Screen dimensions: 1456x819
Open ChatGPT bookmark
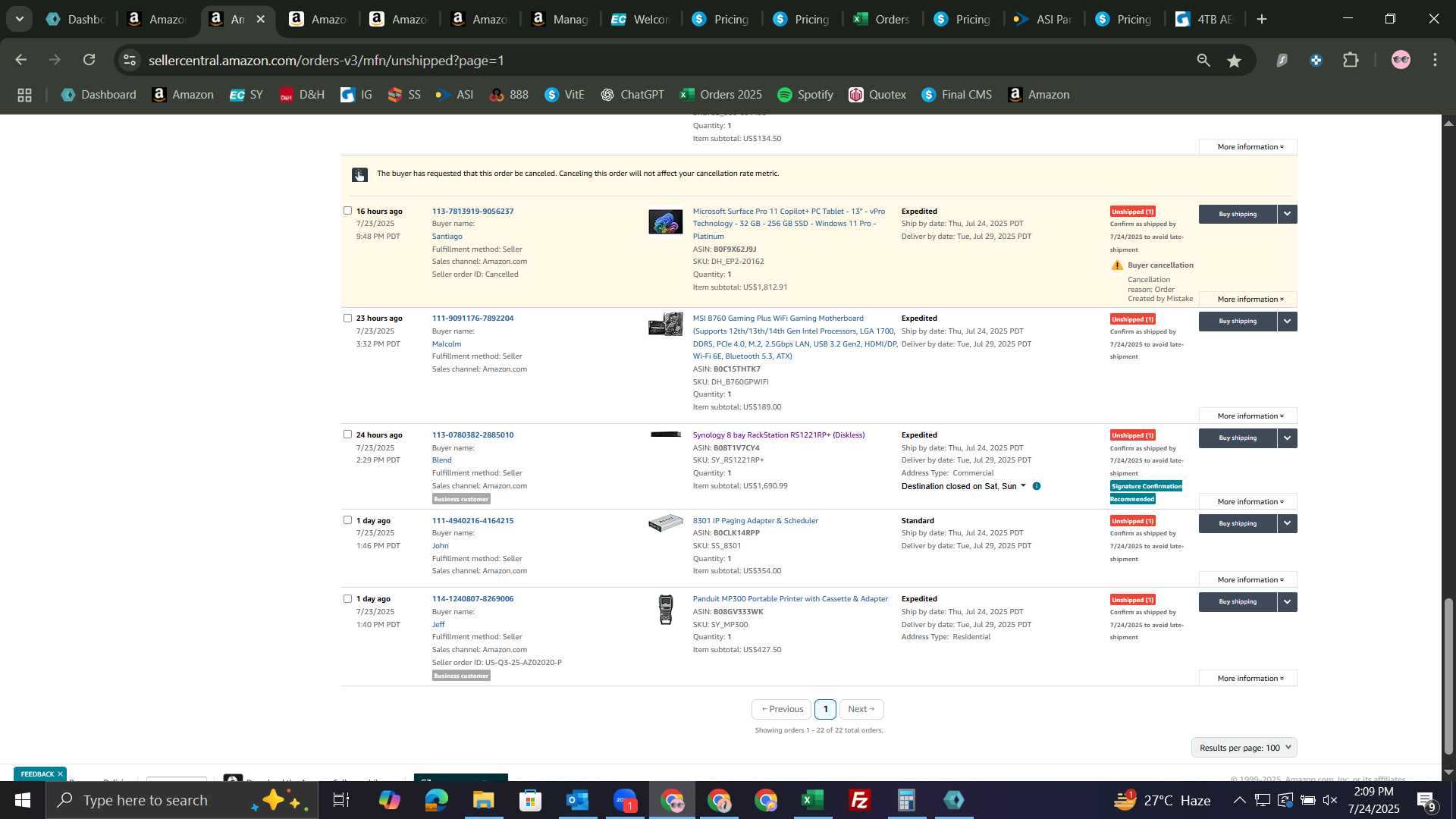tap(632, 95)
